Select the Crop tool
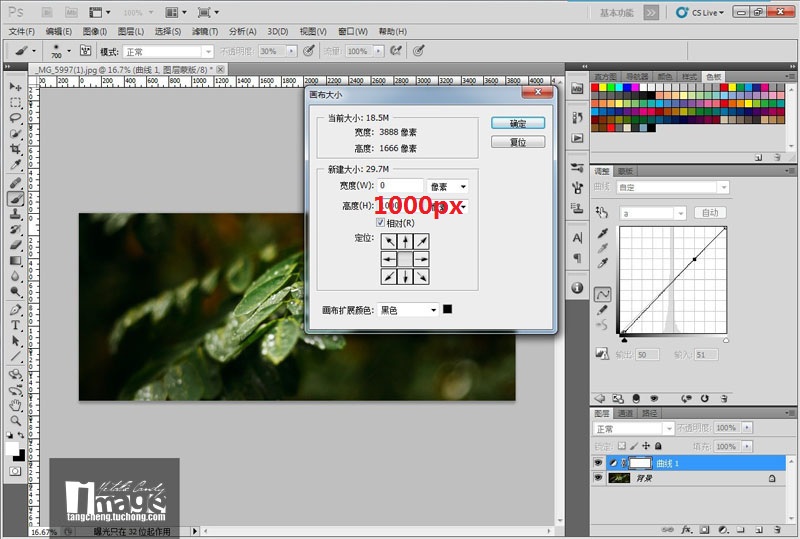 tap(16, 148)
